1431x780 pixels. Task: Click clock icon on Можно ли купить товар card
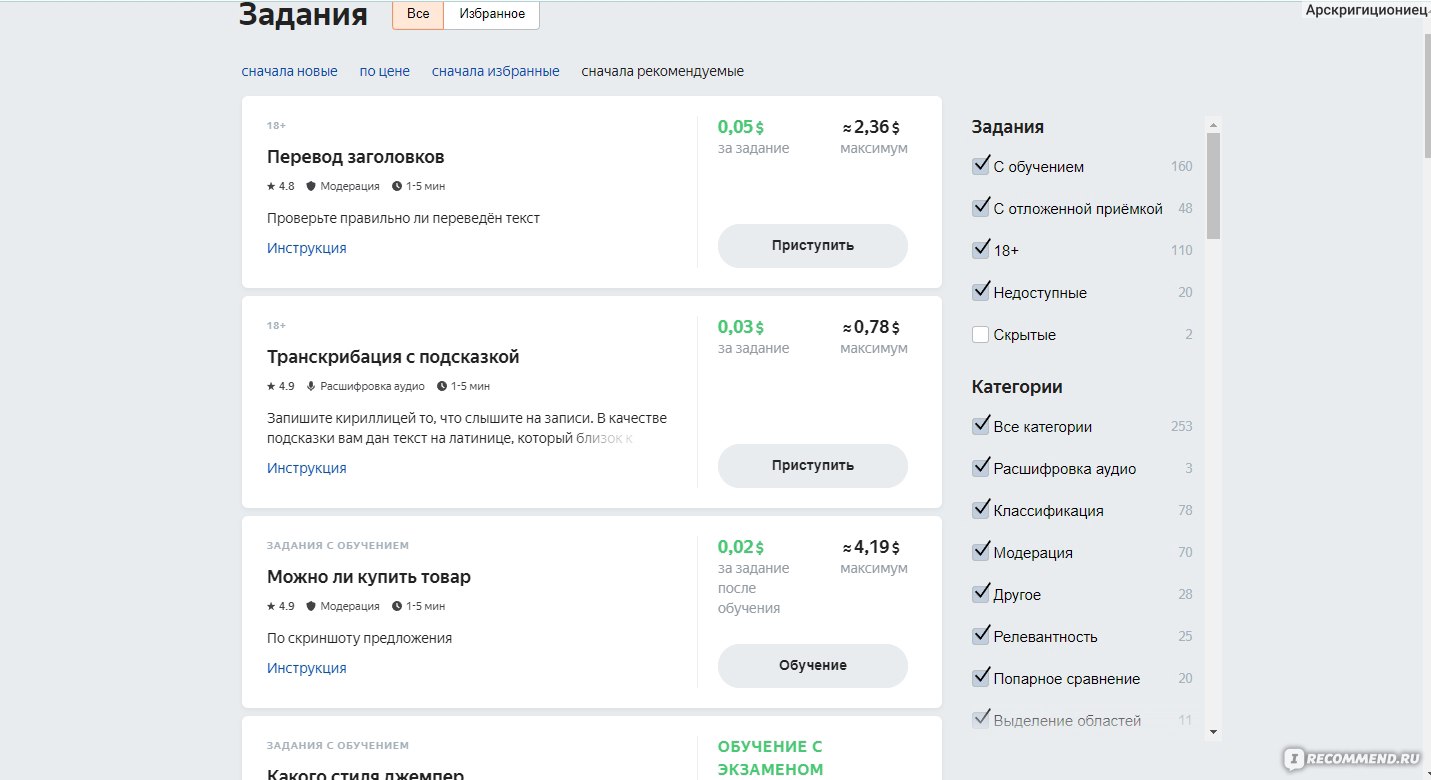coord(397,606)
